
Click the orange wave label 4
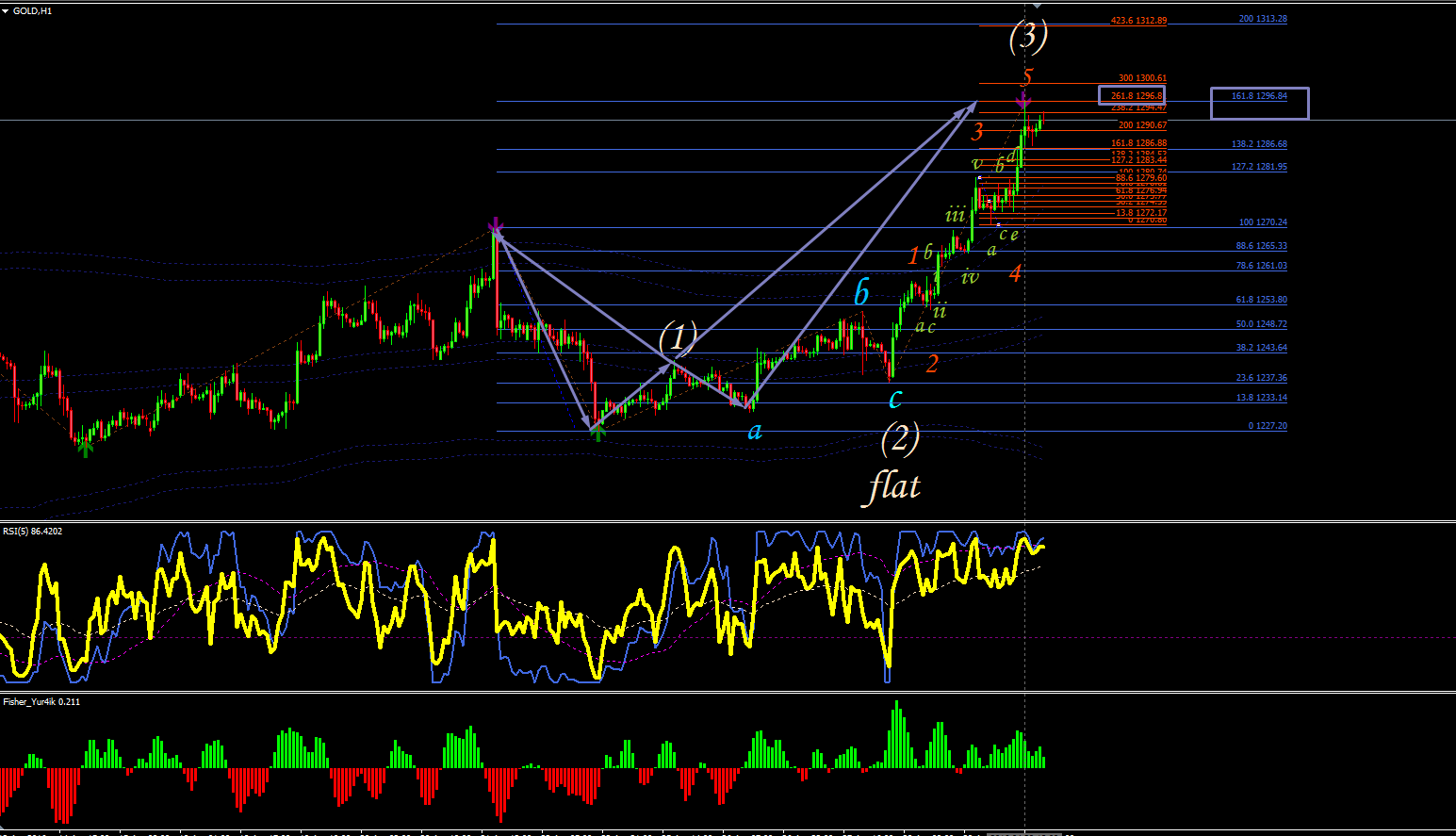click(1015, 274)
